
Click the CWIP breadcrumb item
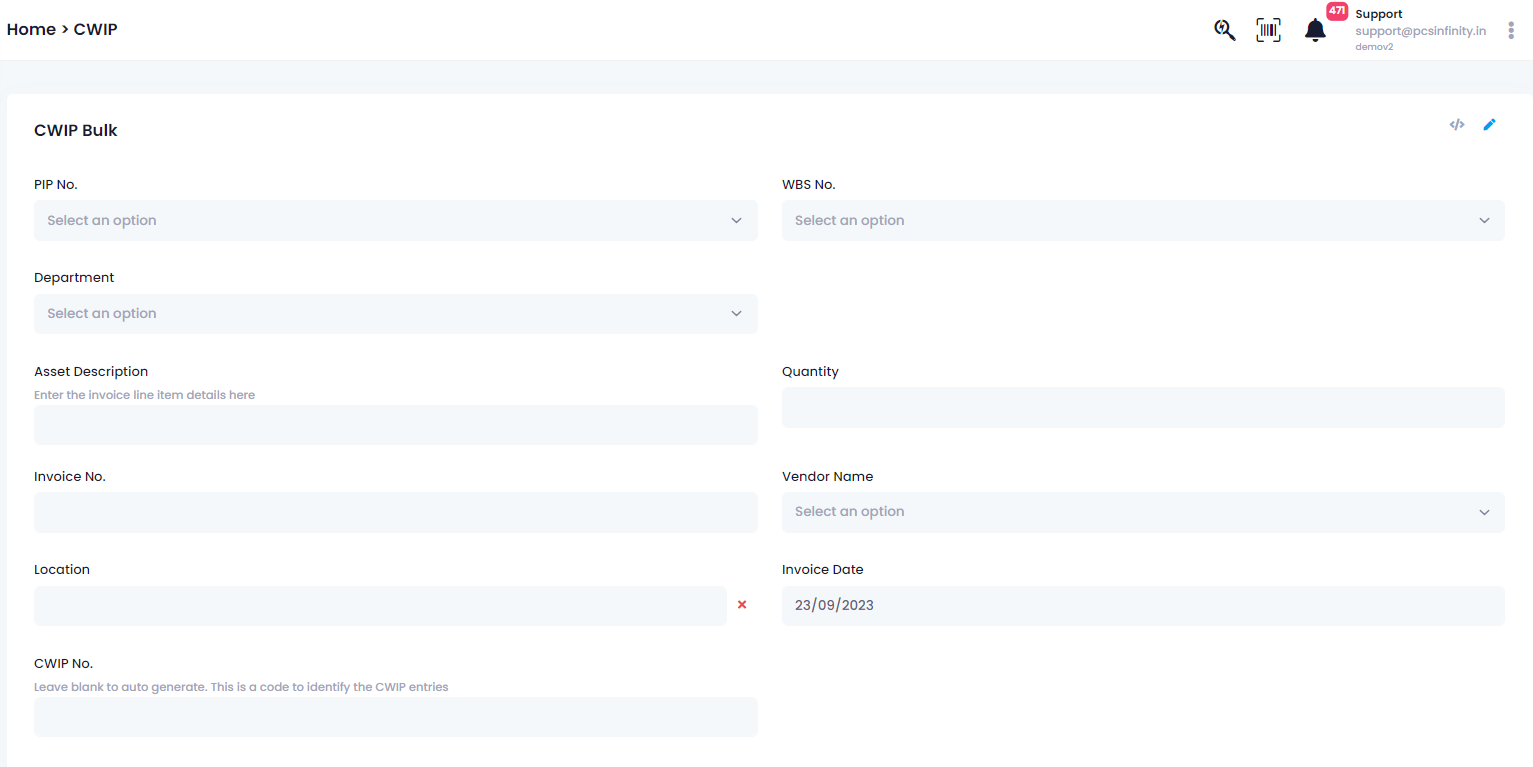(96, 29)
